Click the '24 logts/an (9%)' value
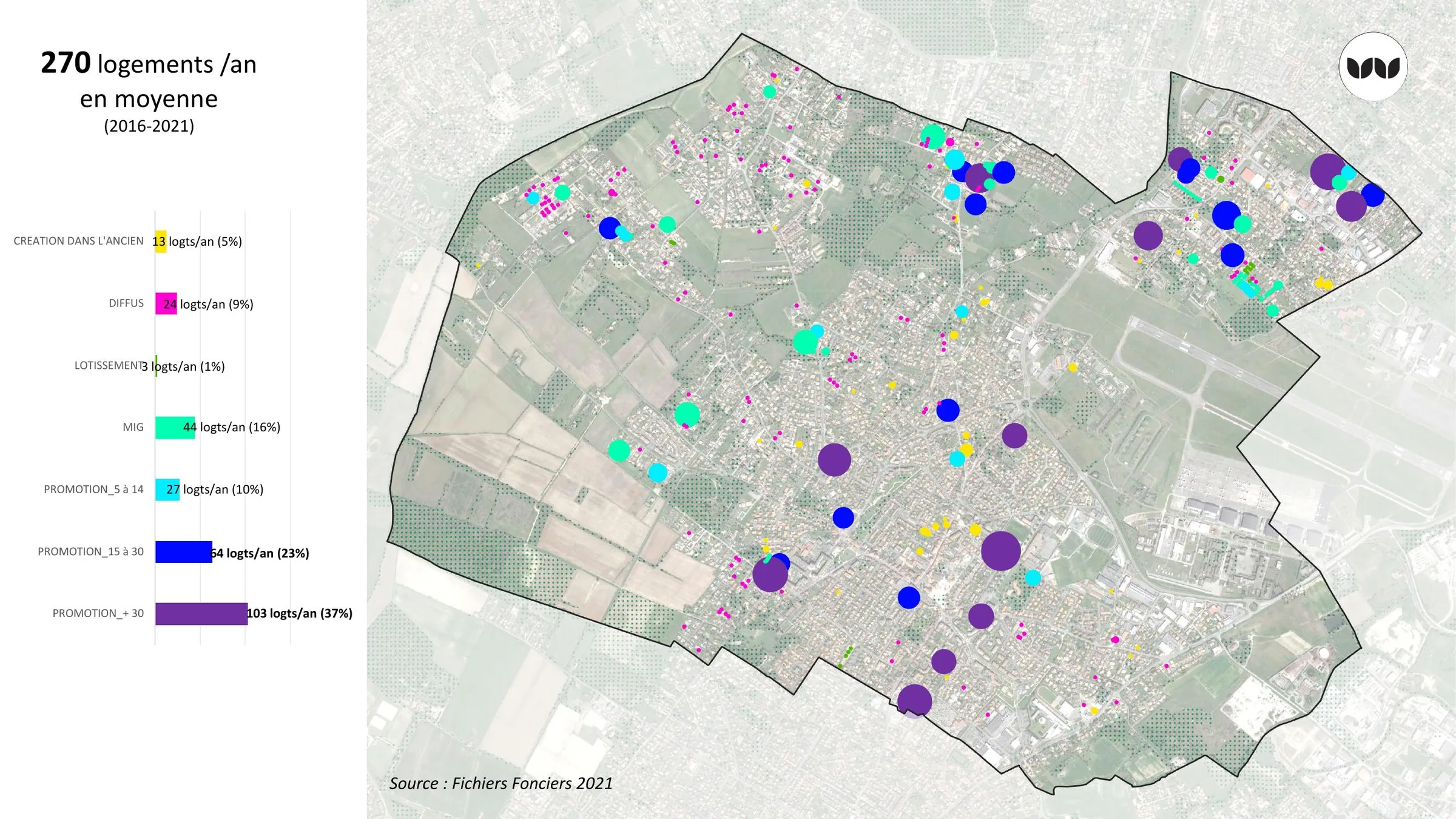 point(208,304)
